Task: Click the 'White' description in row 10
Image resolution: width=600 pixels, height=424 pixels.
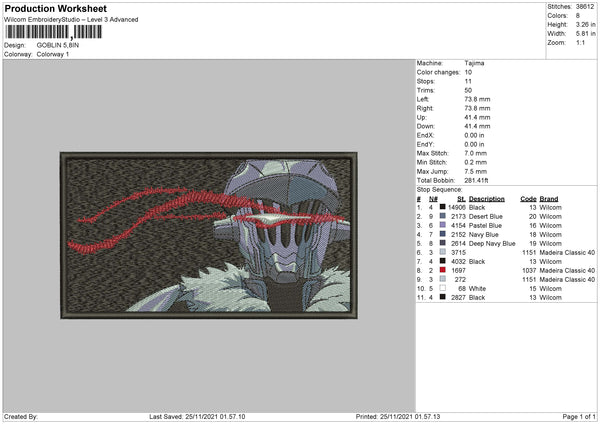Action: pos(478,289)
